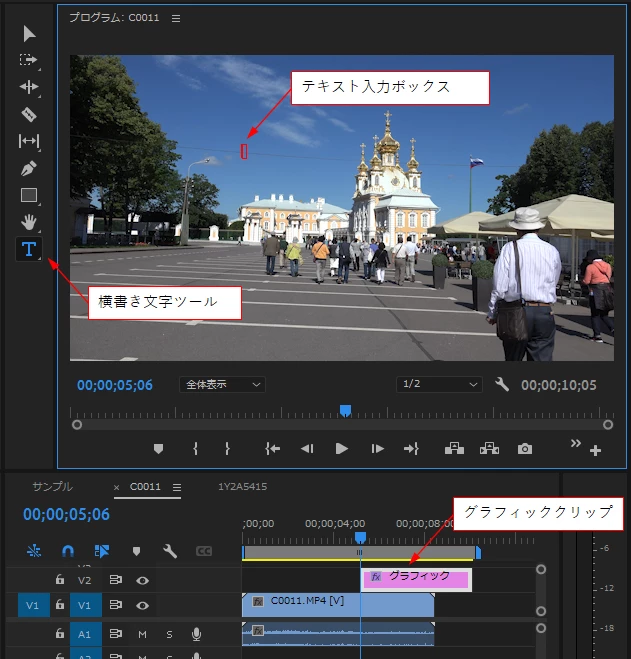
Task: Click the Lift button
Action: (454, 448)
